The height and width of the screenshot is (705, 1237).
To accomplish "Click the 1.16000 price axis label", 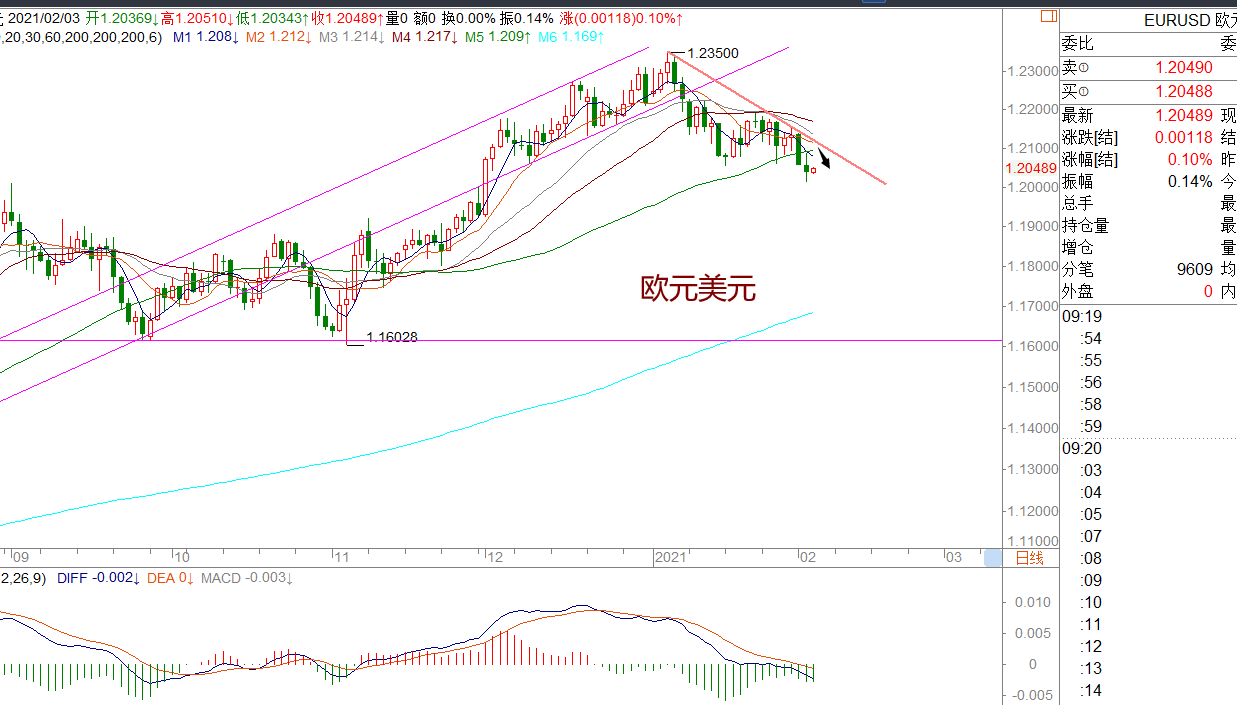I will click(x=1032, y=347).
